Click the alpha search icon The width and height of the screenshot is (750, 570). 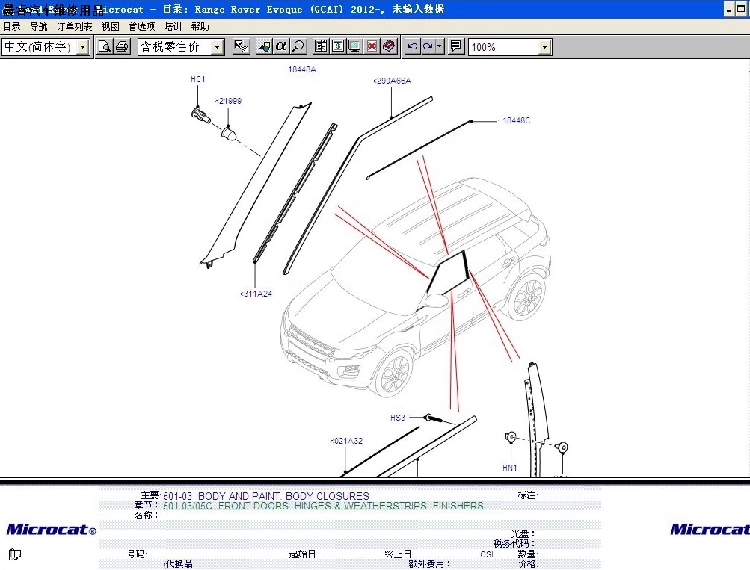point(281,46)
